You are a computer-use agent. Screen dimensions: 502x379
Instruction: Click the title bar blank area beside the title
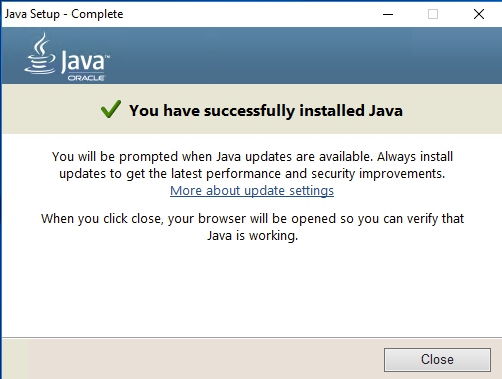(x=250, y=14)
